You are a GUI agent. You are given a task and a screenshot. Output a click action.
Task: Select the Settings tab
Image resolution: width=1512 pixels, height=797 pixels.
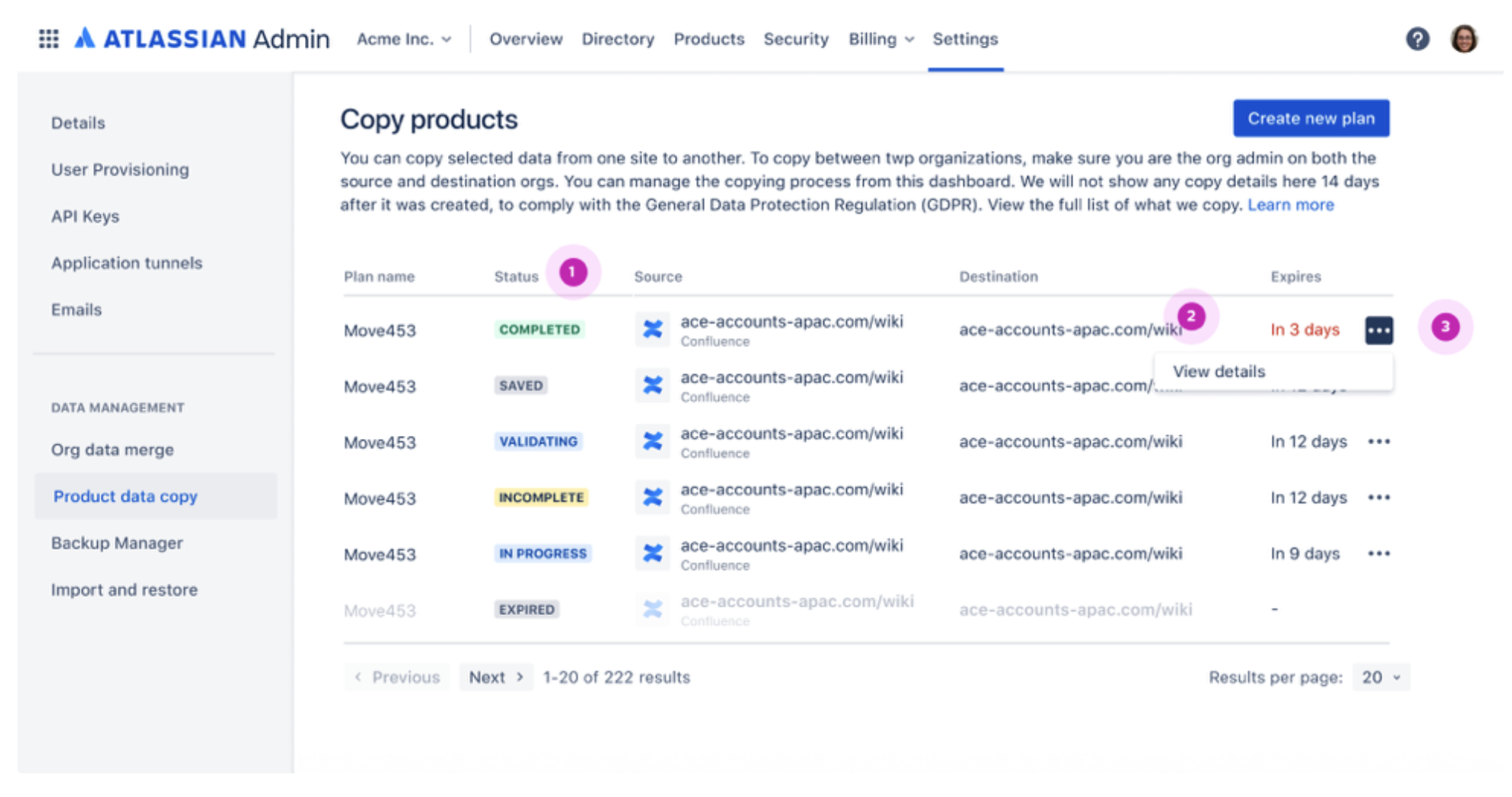[x=965, y=39]
